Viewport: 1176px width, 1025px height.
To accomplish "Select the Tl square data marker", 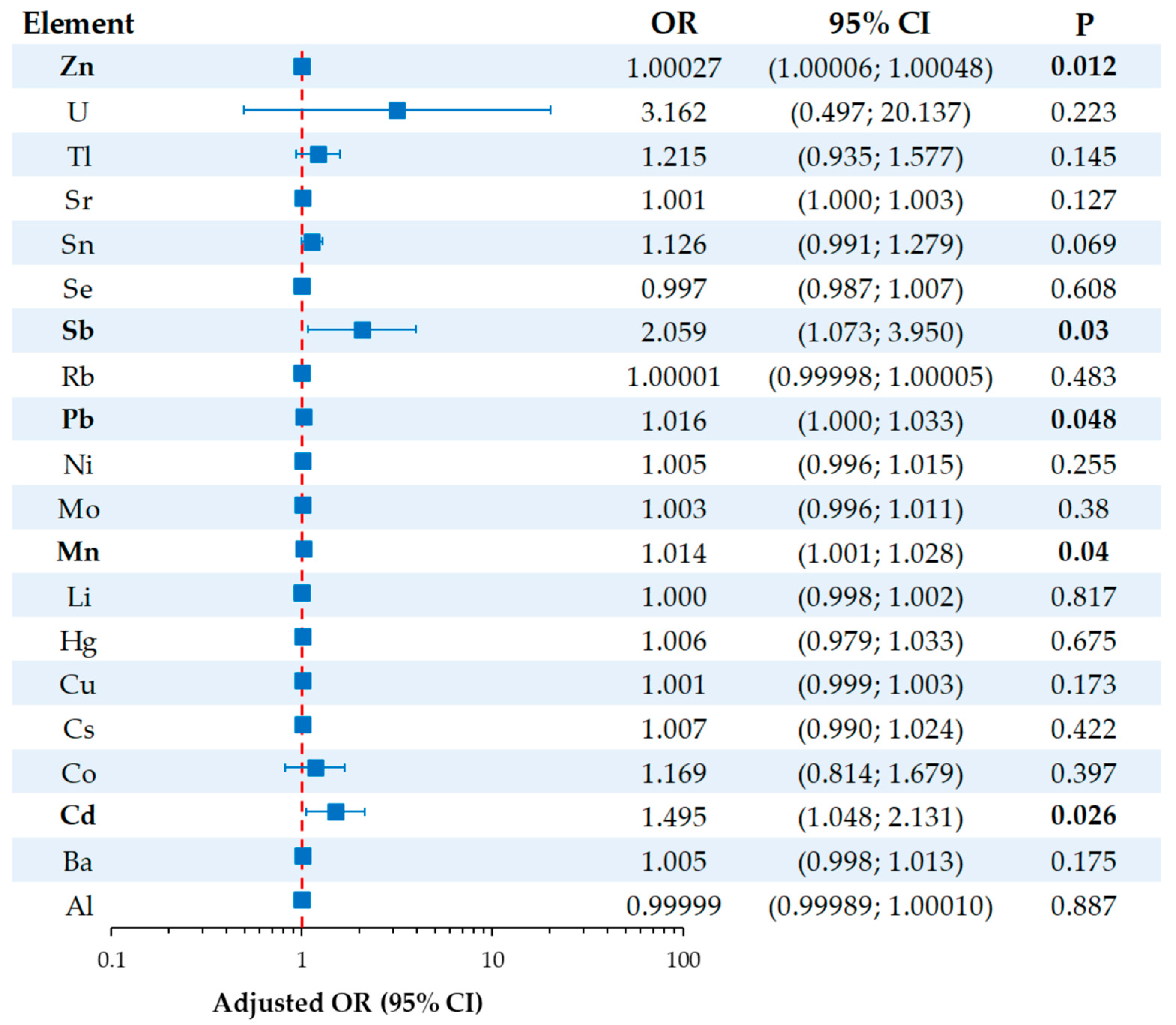I will pos(318,154).
